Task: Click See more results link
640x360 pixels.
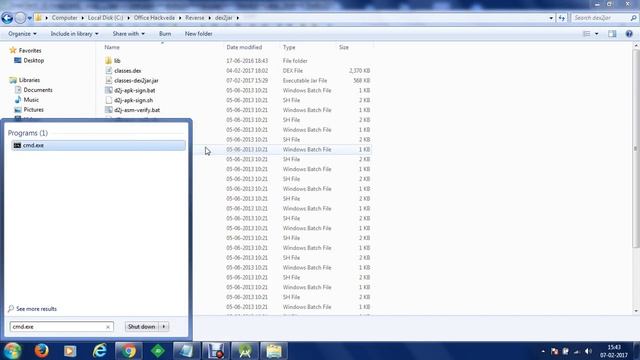Action: [x=36, y=309]
